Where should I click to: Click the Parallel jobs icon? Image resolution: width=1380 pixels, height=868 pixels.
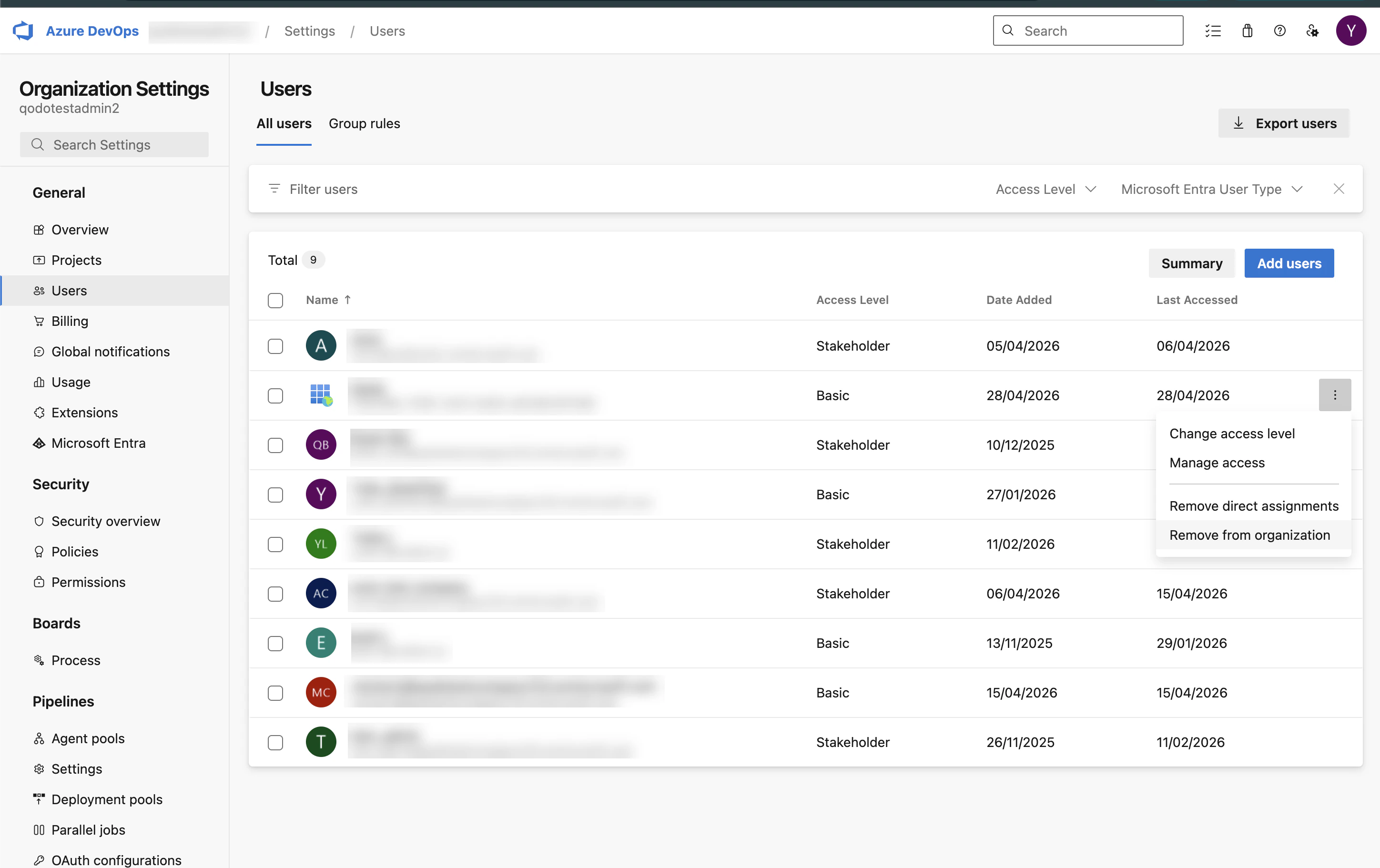click(x=39, y=829)
